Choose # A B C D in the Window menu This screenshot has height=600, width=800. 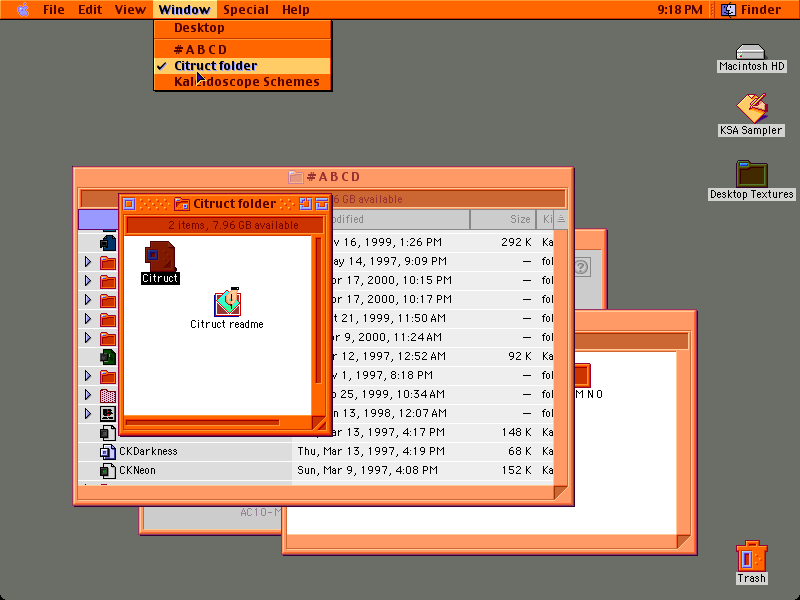point(243,49)
